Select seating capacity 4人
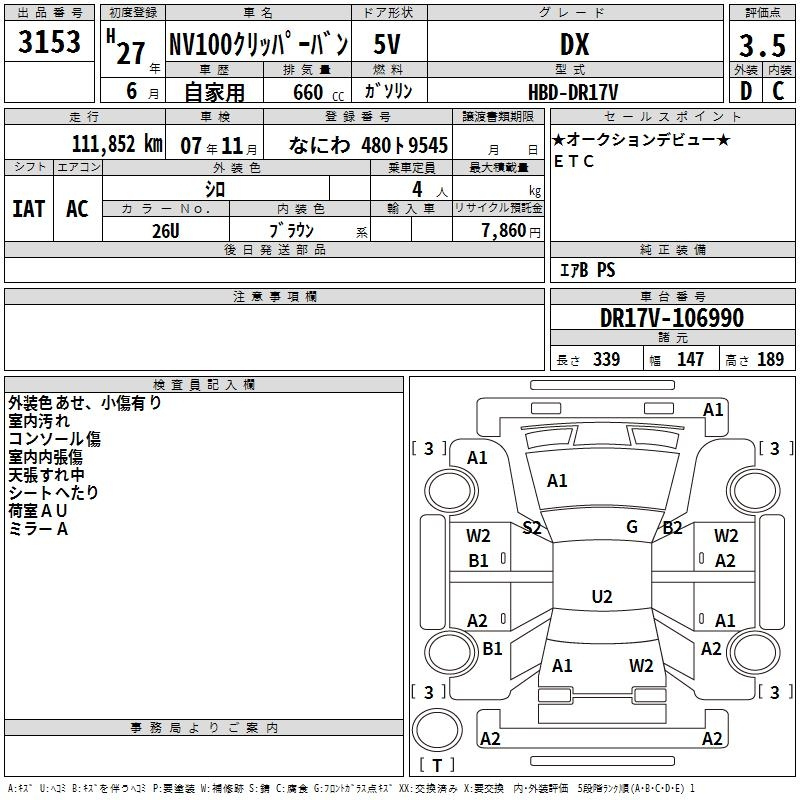Viewport: 800px width, 800px height. (x=430, y=190)
